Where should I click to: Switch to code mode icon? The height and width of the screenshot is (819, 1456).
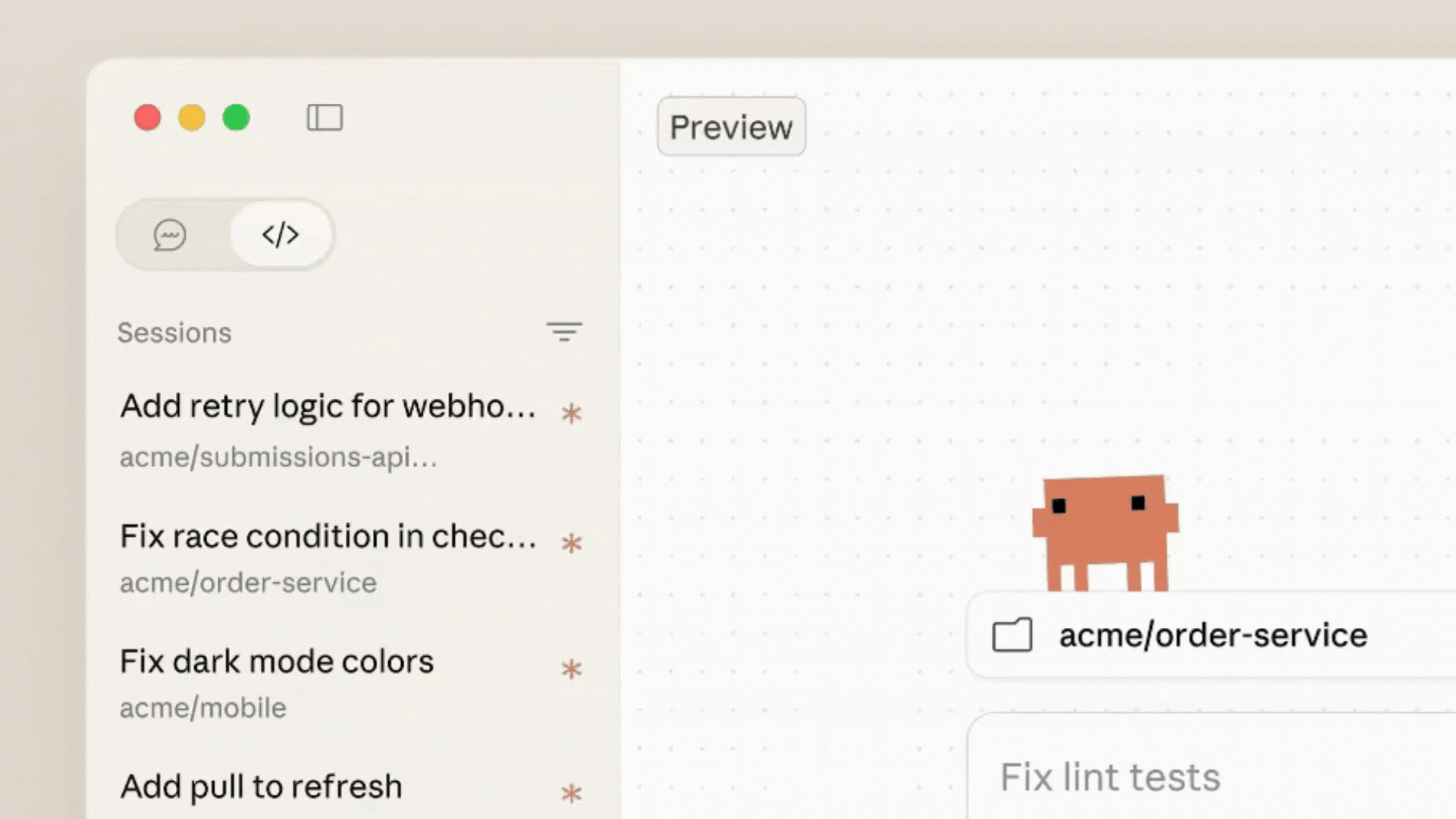(281, 234)
